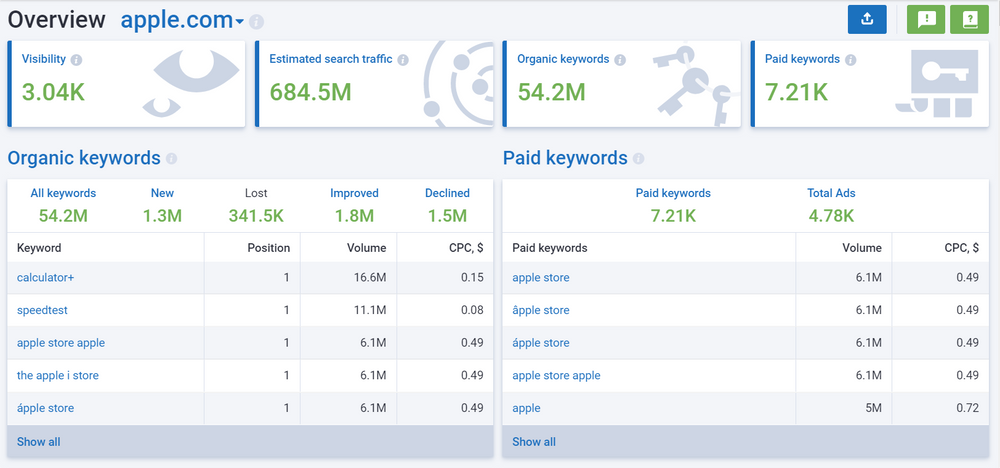Click Show all under Paid keywords
The height and width of the screenshot is (468, 1000).
pyautogui.click(x=534, y=441)
